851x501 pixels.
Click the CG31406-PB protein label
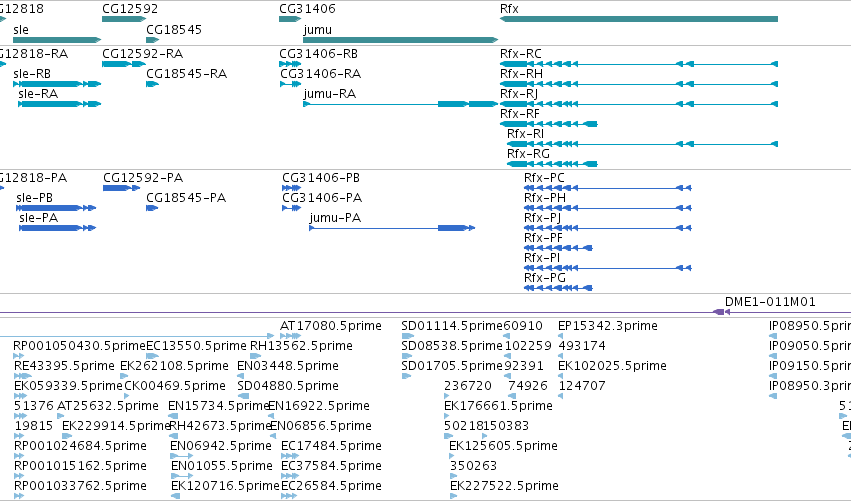tap(321, 178)
